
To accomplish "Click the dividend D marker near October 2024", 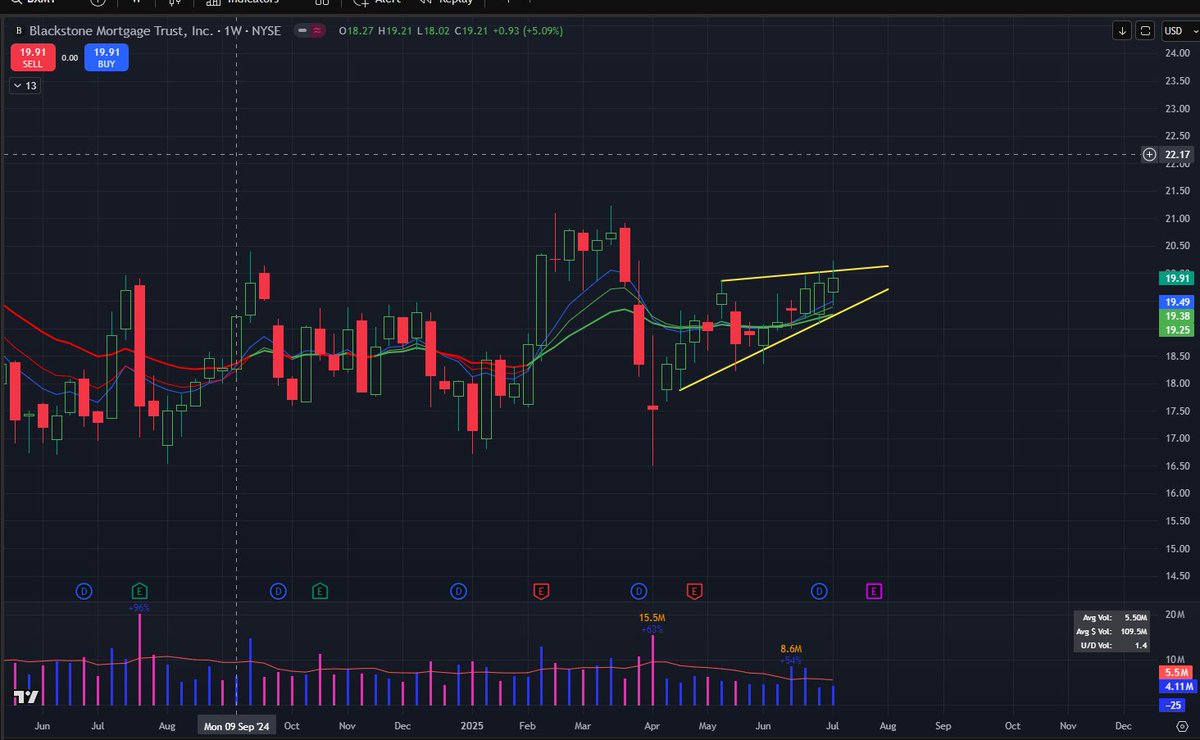I will 278,592.
